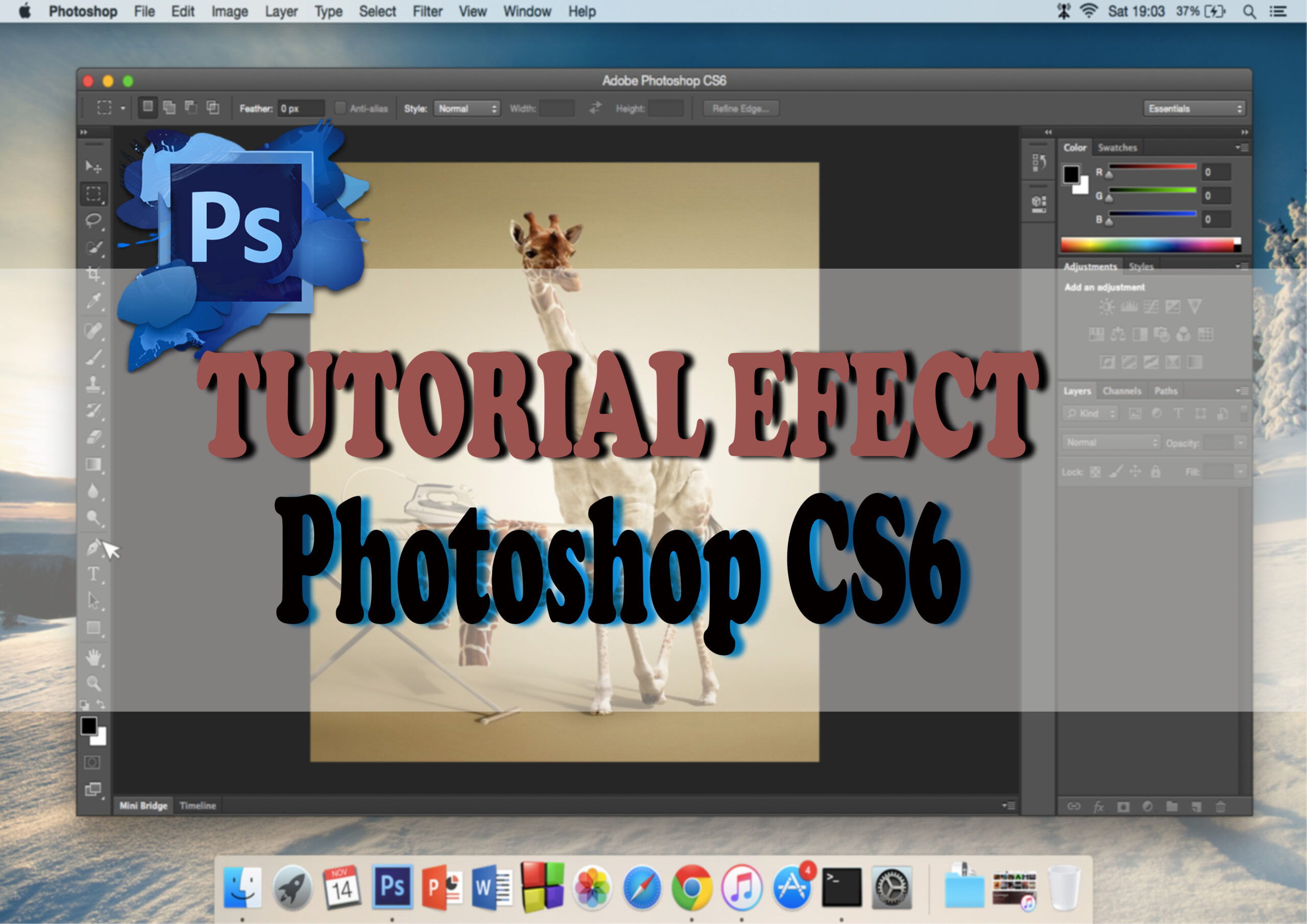This screenshot has height=924, width=1307.
Task: Open the tool preset picker arrow
Action: click(123, 108)
